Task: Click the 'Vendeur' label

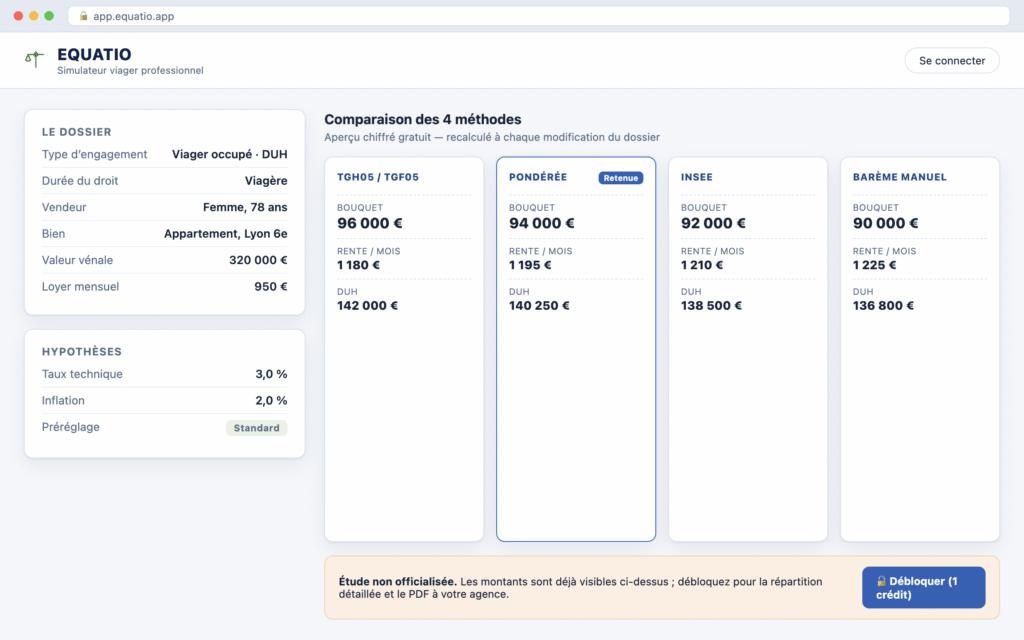Action: (x=64, y=207)
